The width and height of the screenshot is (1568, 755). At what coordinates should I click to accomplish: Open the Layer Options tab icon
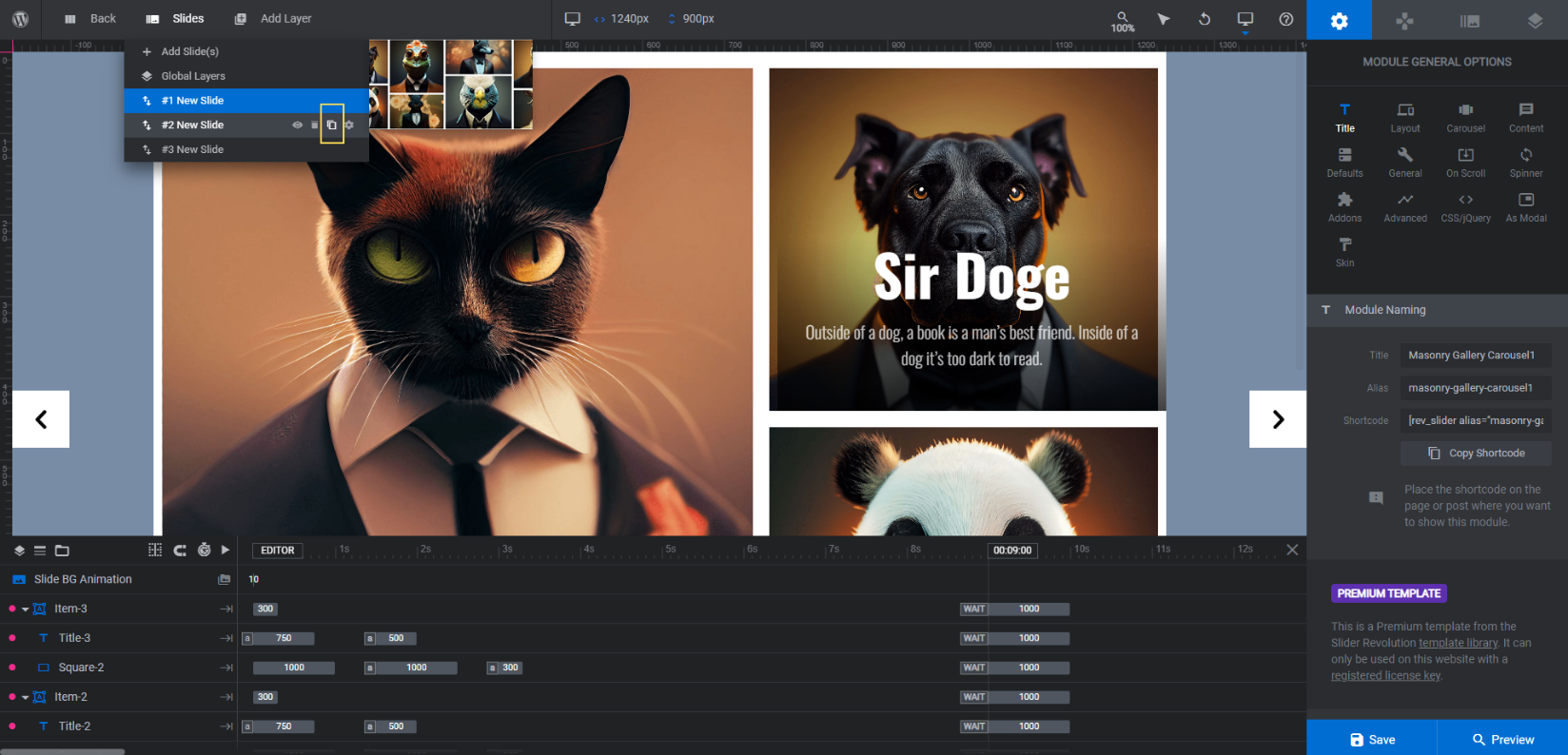(x=1535, y=20)
